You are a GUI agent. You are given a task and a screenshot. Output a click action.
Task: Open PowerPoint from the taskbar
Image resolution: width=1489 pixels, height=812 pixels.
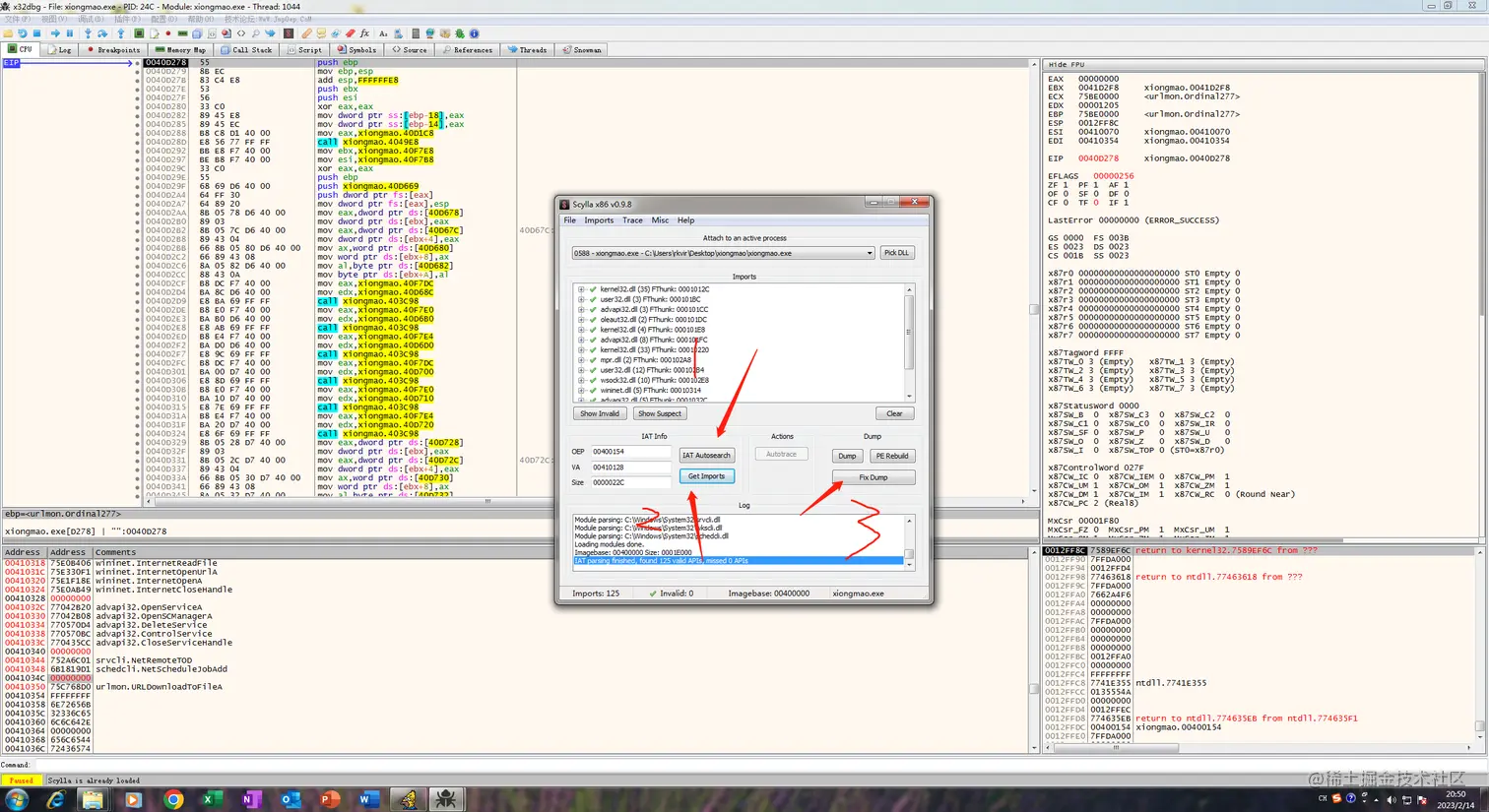329,799
